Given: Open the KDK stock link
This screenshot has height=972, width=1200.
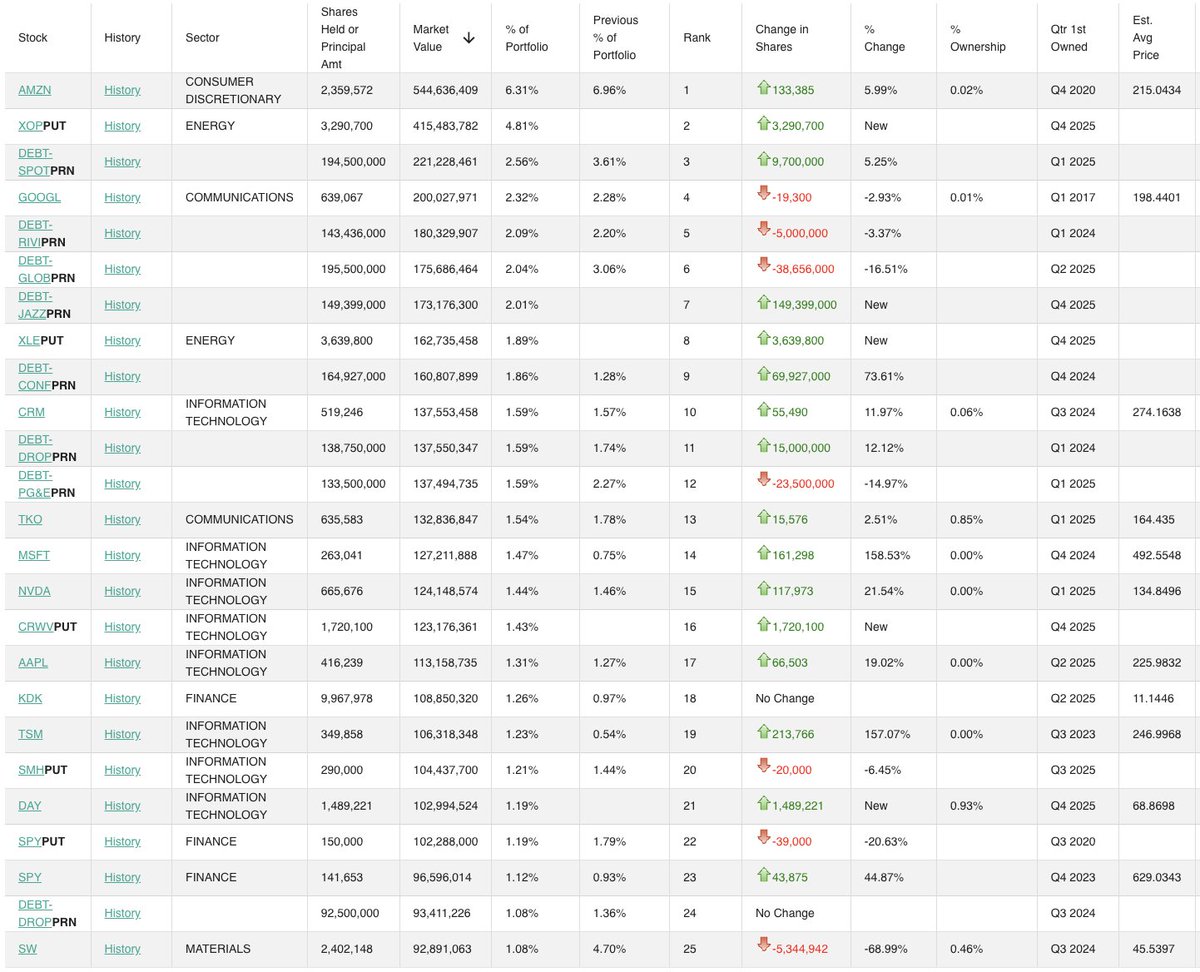Looking at the screenshot, I should pos(30,698).
